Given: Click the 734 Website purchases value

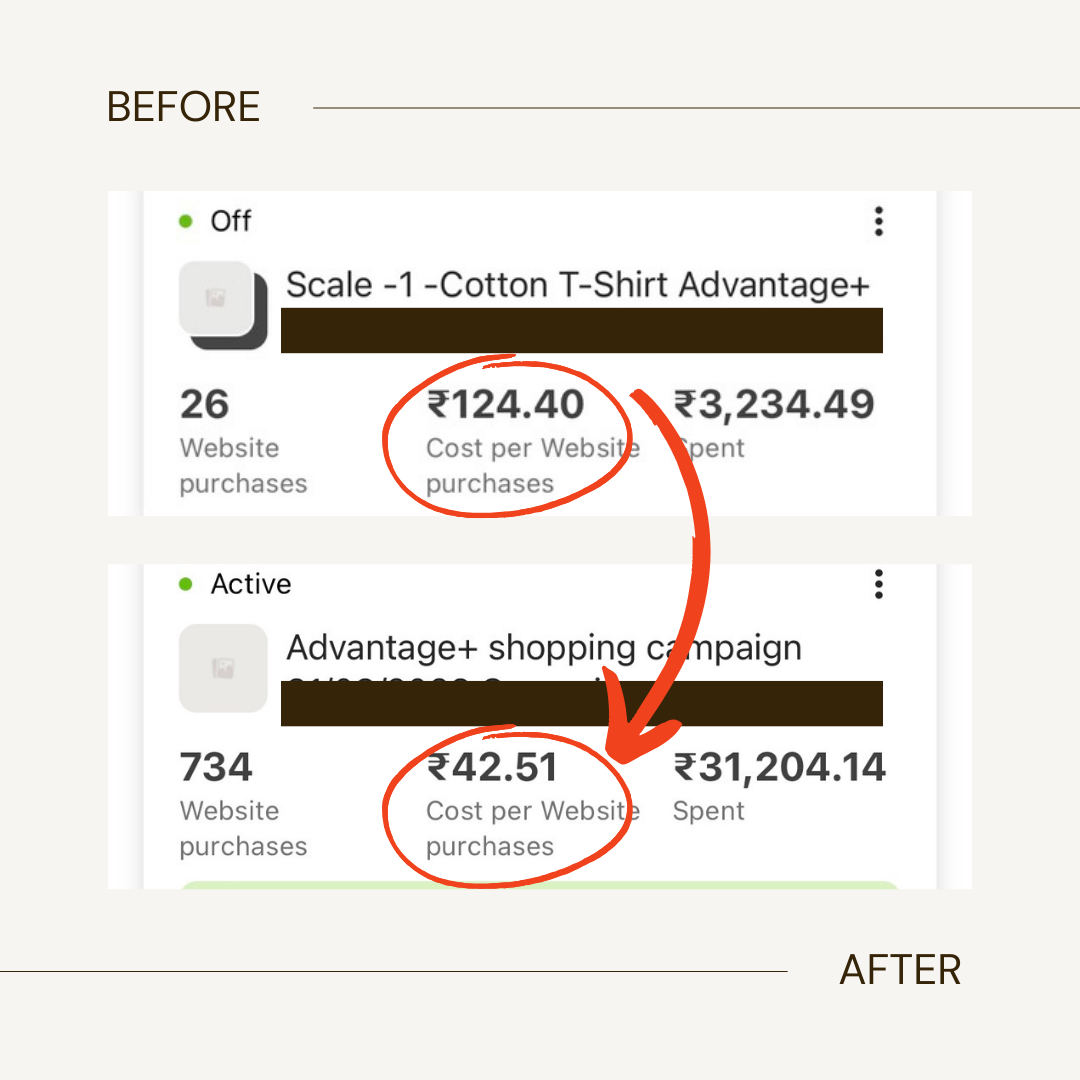Looking at the screenshot, I should pyautogui.click(x=216, y=768).
